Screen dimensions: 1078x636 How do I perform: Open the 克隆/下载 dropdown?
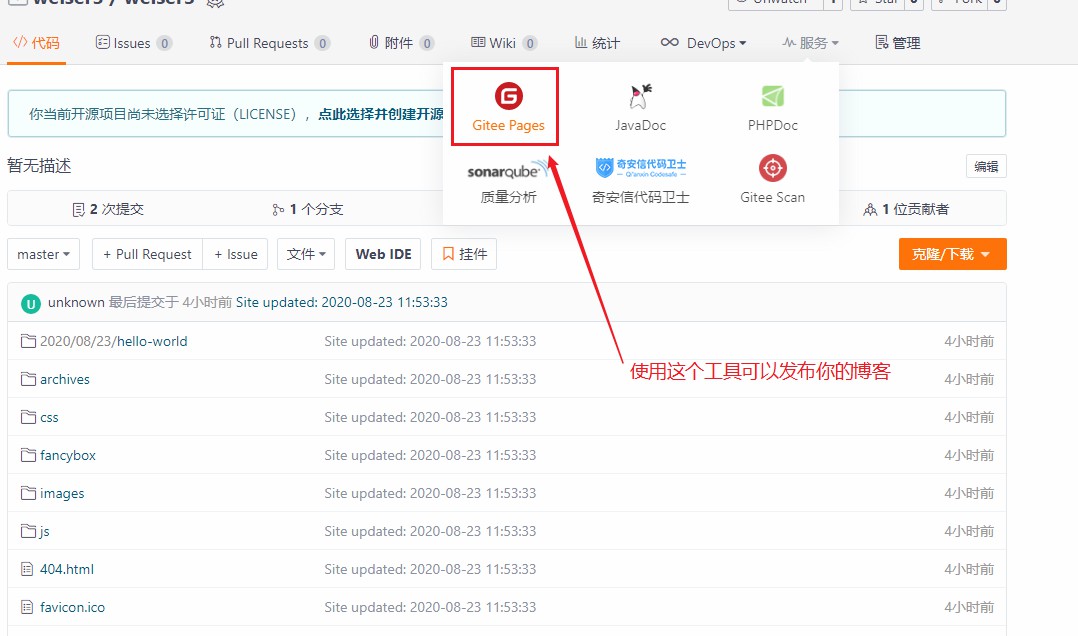[952, 254]
